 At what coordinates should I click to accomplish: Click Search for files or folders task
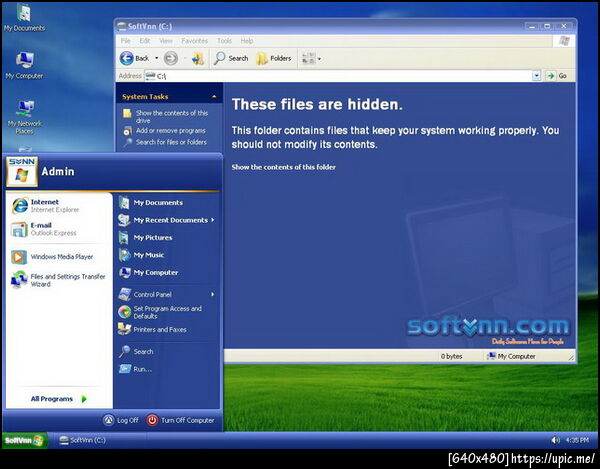[x=171, y=142]
